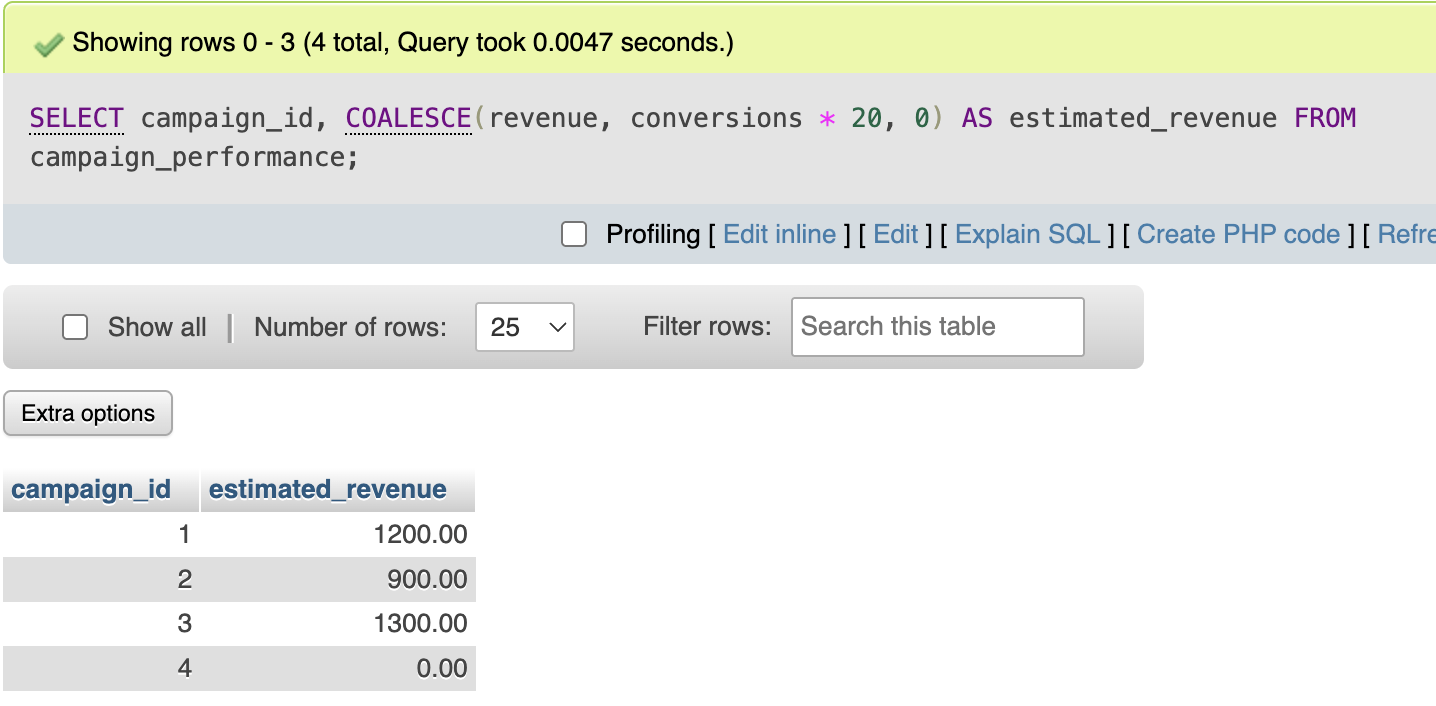Select the row with campaign_id 4
Screen dimensions: 1436x706
240,668
